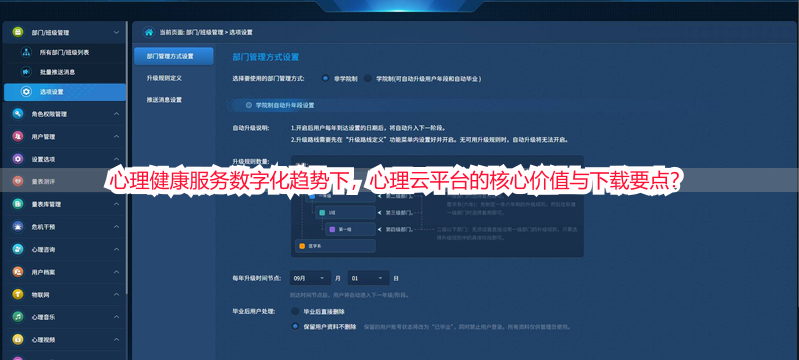This screenshot has height=360, width=799.
Task: Expand the 量表库管理 chevron
Action: (x=116, y=204)
